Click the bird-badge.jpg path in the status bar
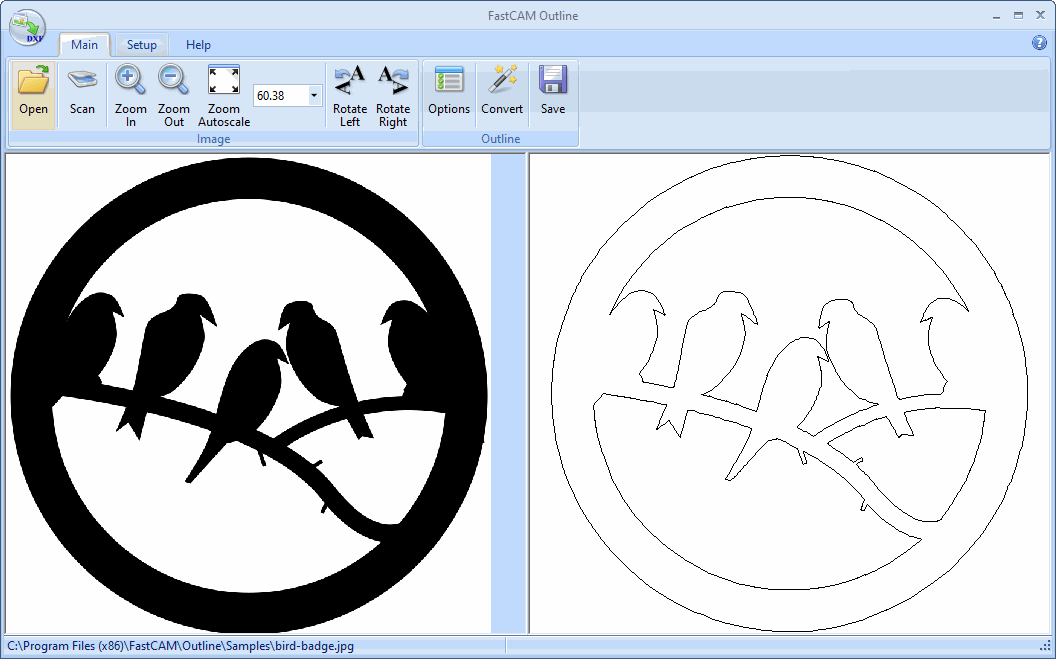Screen dimensions: 1056x659 pos(180,646)
